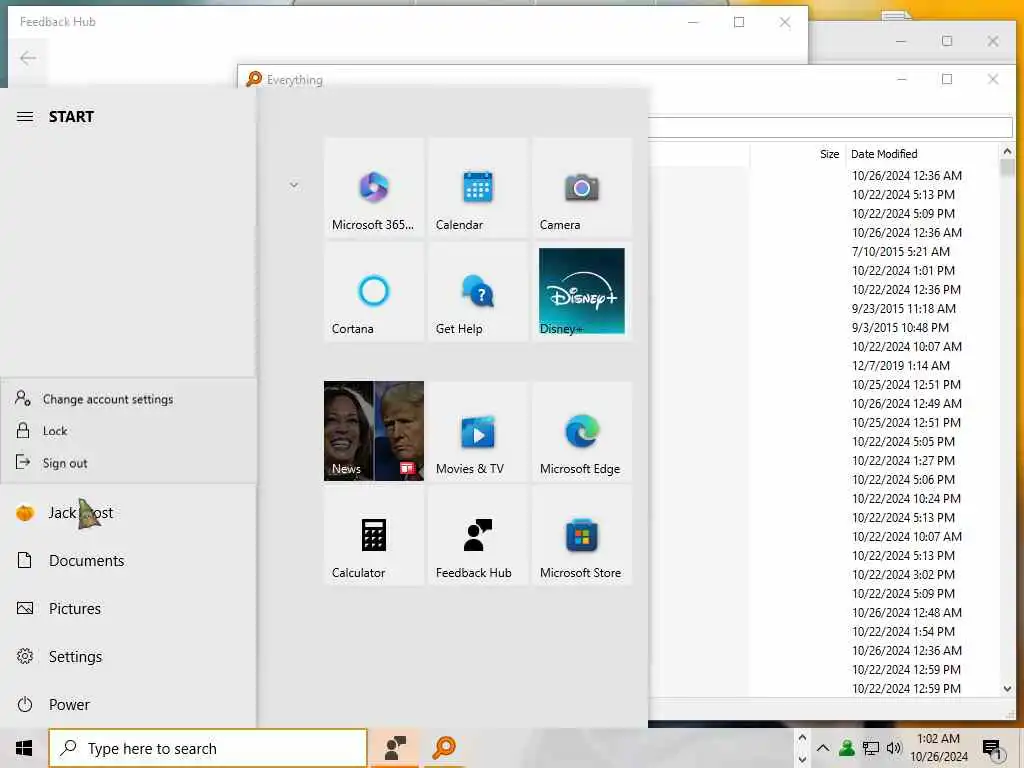Click the Feedback Hub back arrow
Screen dimensions: 1024x768
pyautogui.click(x=27, y=58)
